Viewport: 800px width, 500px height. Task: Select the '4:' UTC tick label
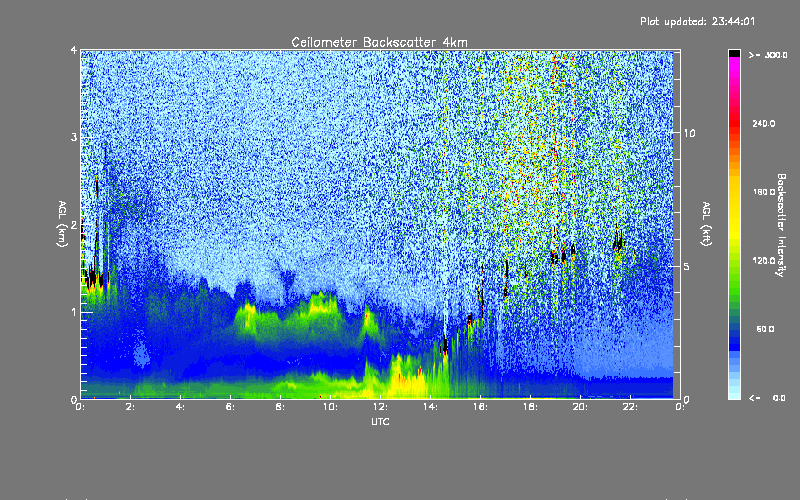point(181,407)
